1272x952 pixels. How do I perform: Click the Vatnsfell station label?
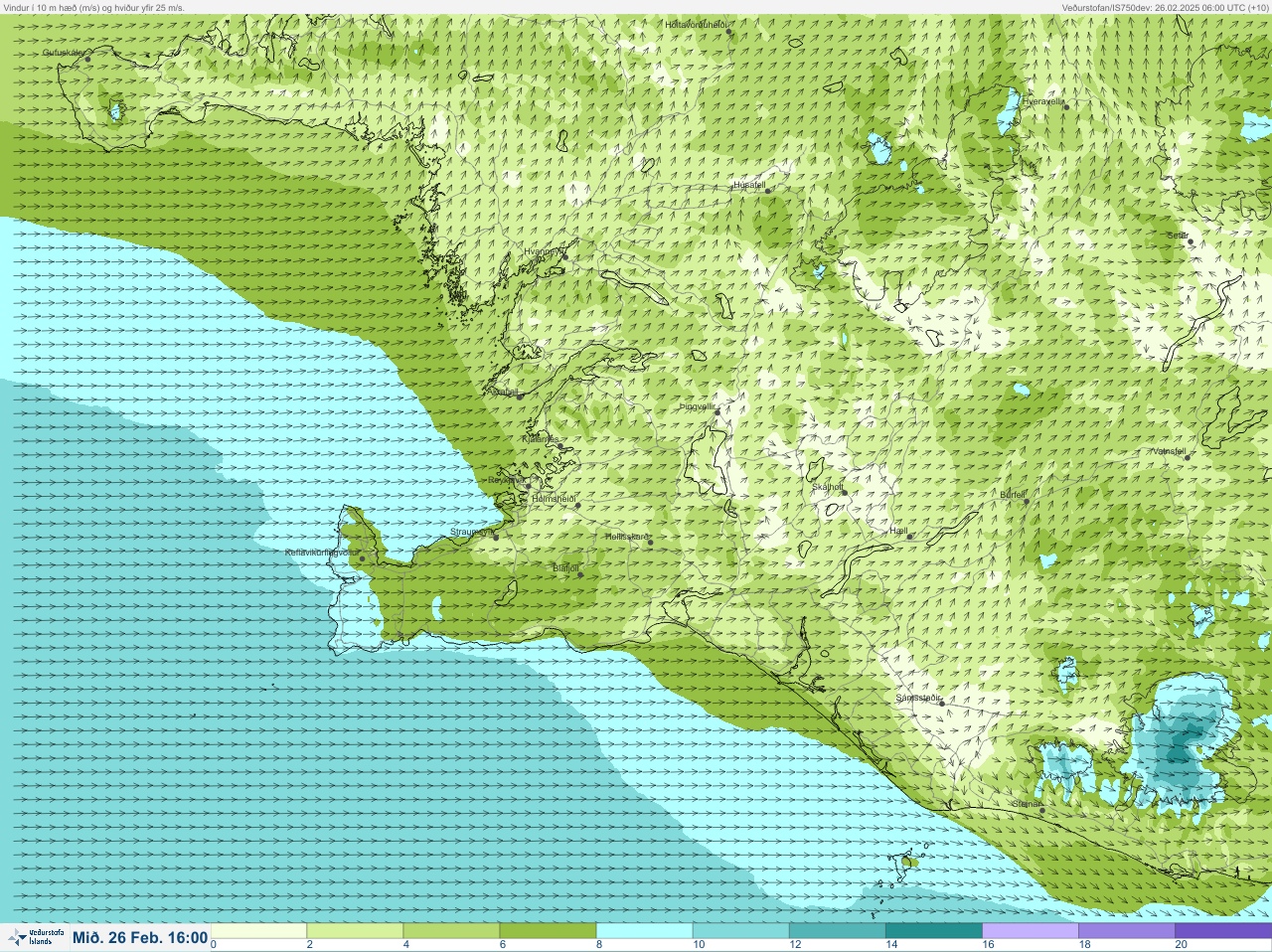pyautogui.click(x=1169, y=451)
